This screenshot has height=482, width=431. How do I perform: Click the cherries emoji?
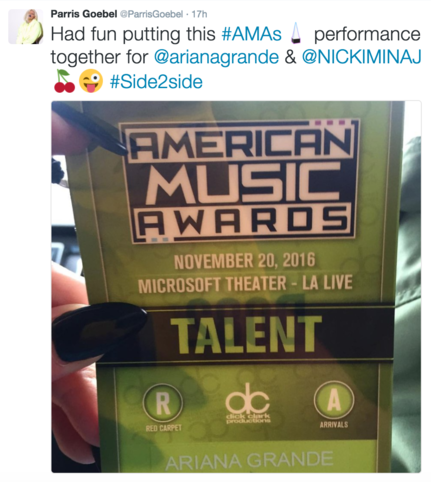point(64,82)
